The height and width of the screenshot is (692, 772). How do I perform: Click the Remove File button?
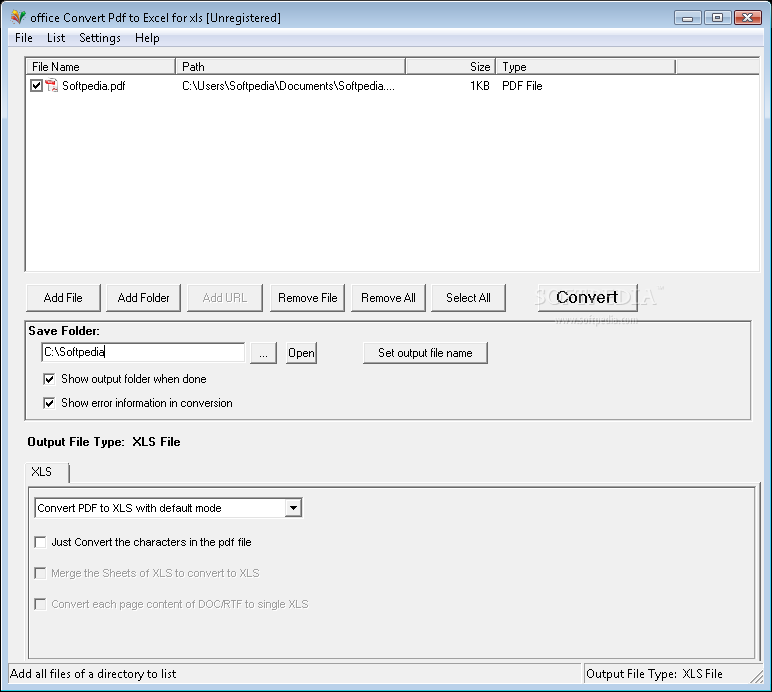click(307, 298)
